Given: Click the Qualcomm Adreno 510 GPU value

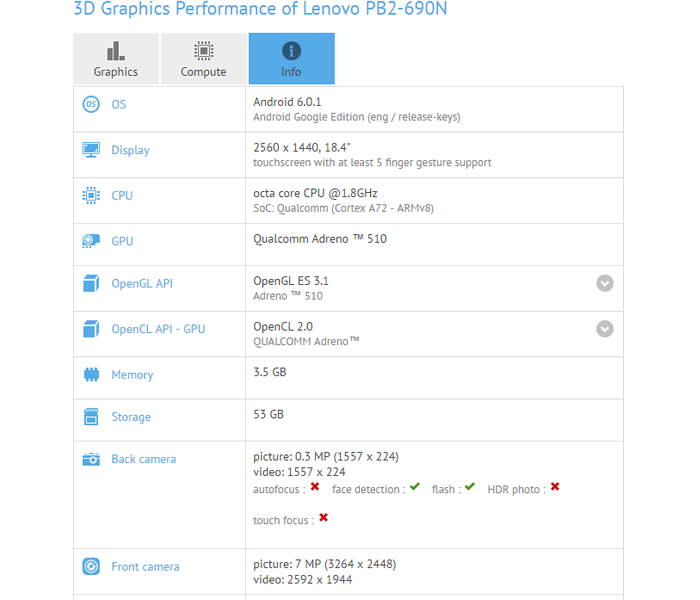Looking at the screenshot, I should click(320, 239).
